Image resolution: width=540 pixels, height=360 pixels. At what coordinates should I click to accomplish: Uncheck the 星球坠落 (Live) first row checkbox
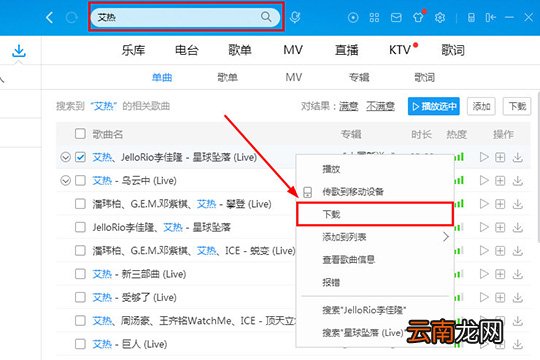point(80,157)
